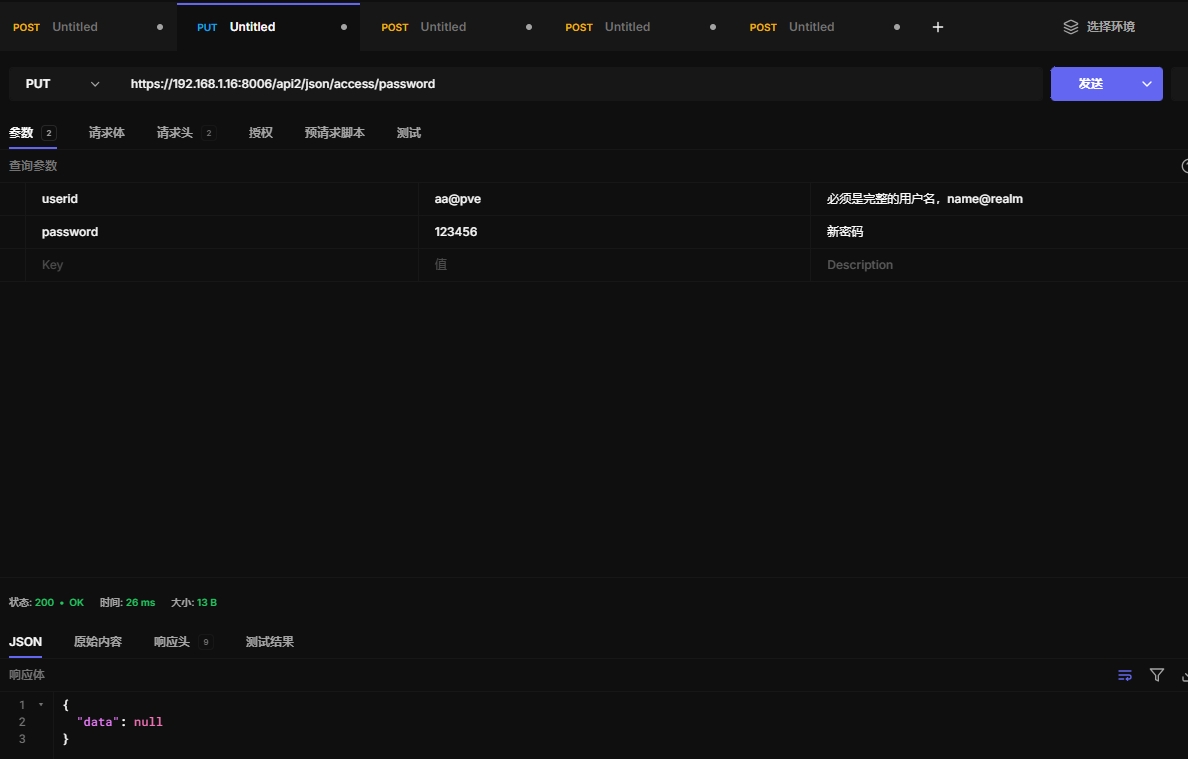Screen dimensions: 1188x759
Task: Click the empty Key parameter field
Action: (x=220, y=265)
